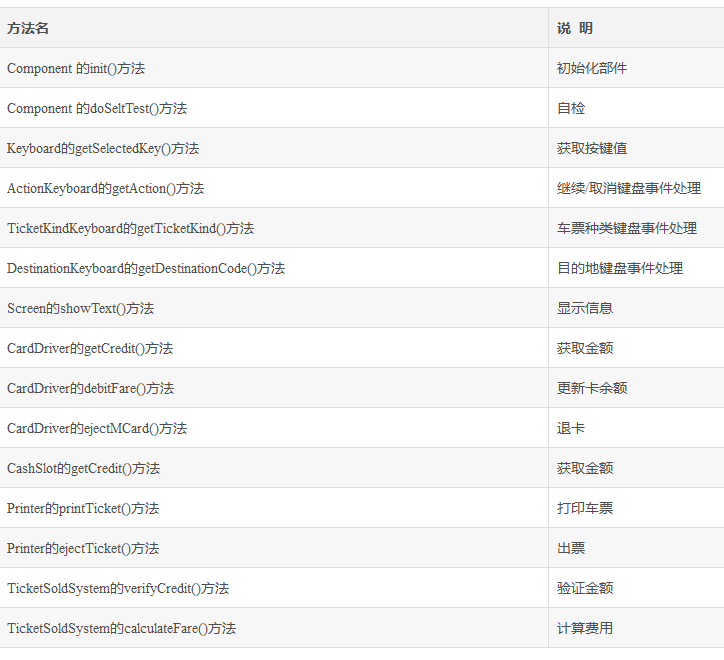Select 获取金额 in the CardDriver row
Viewport: 724px width, 660px height.
636,348
